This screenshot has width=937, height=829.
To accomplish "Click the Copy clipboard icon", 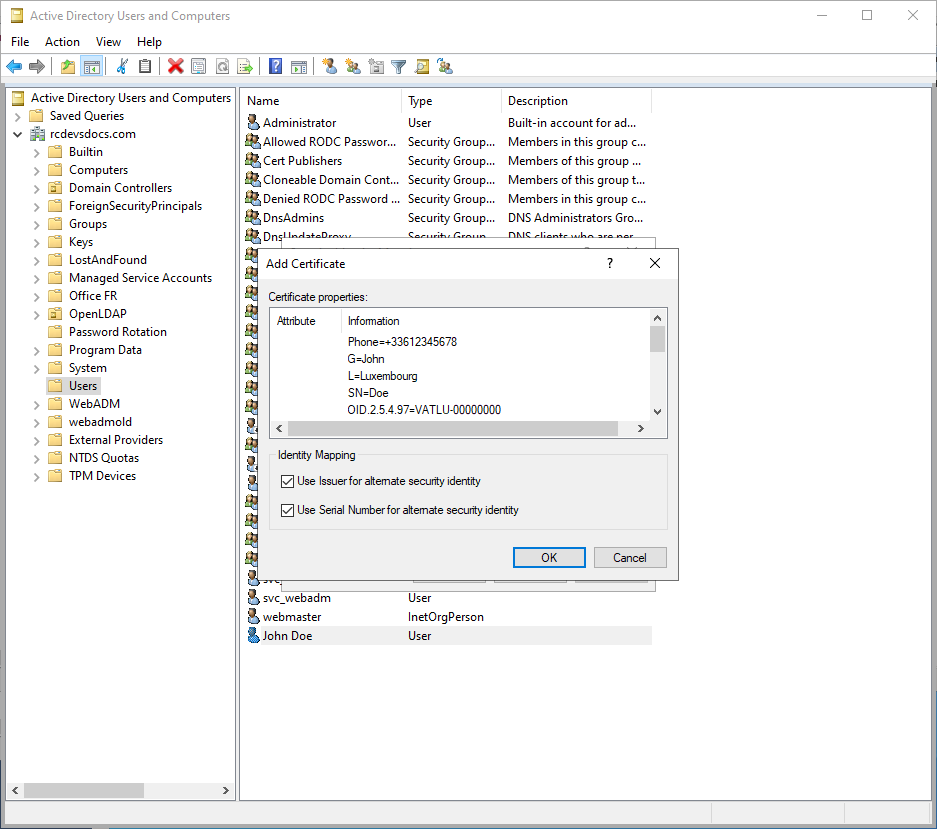I will click(145, 66).
